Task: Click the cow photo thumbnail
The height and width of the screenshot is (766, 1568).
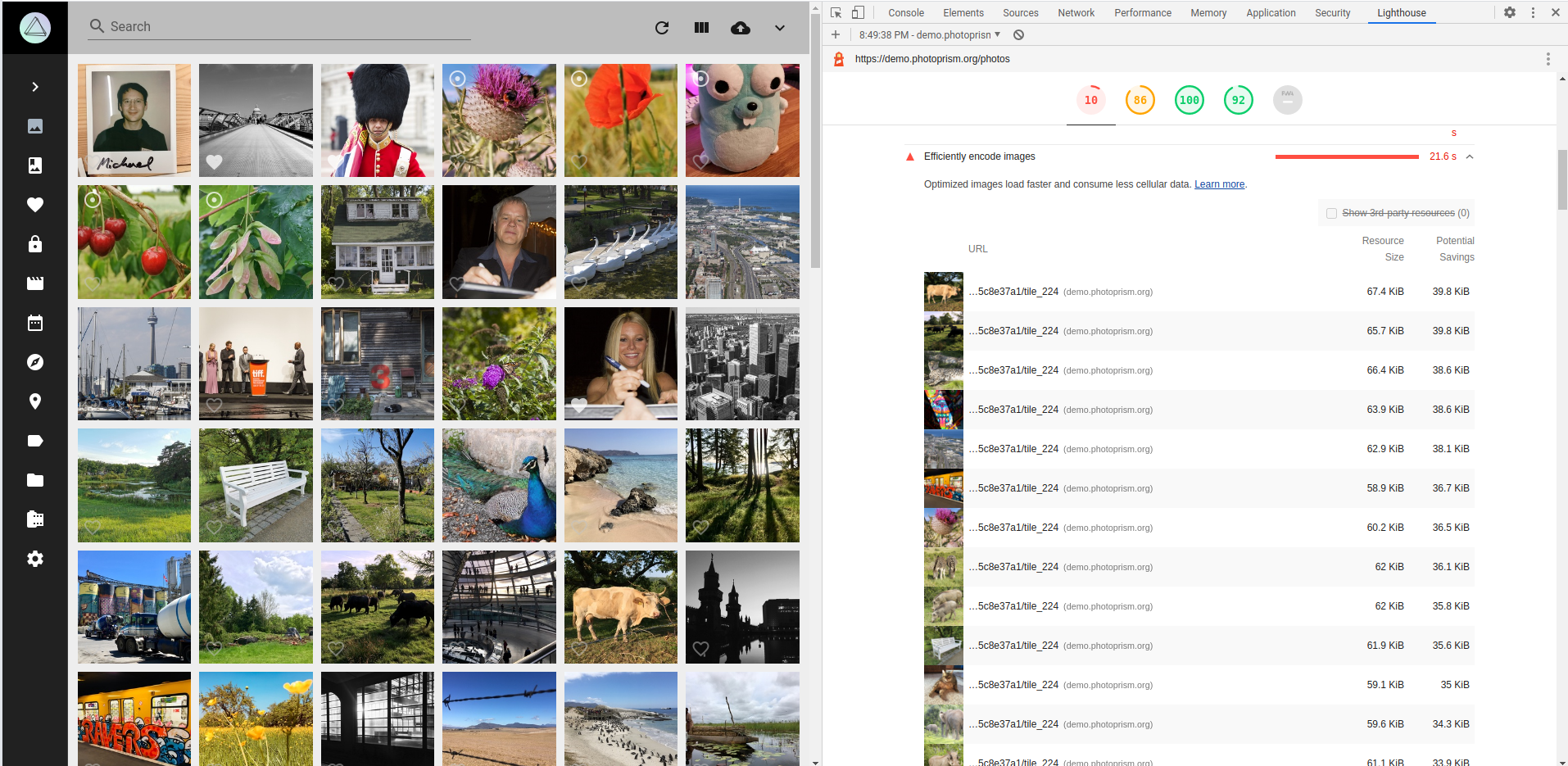Action: 620,606
